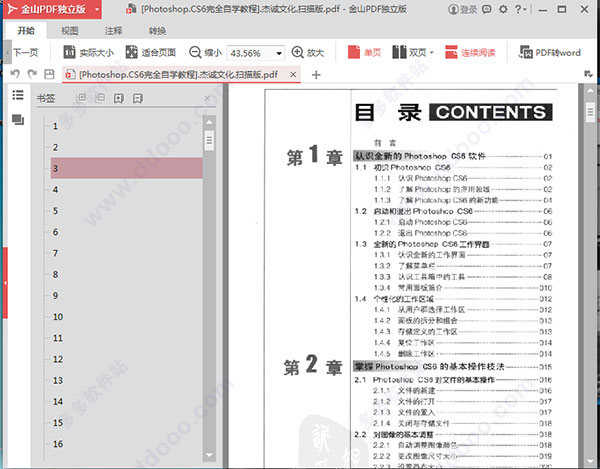Open the tab list dropdown at far right
Image resolution: width=600 pixels, height=469 pixels.
point(589,74)
